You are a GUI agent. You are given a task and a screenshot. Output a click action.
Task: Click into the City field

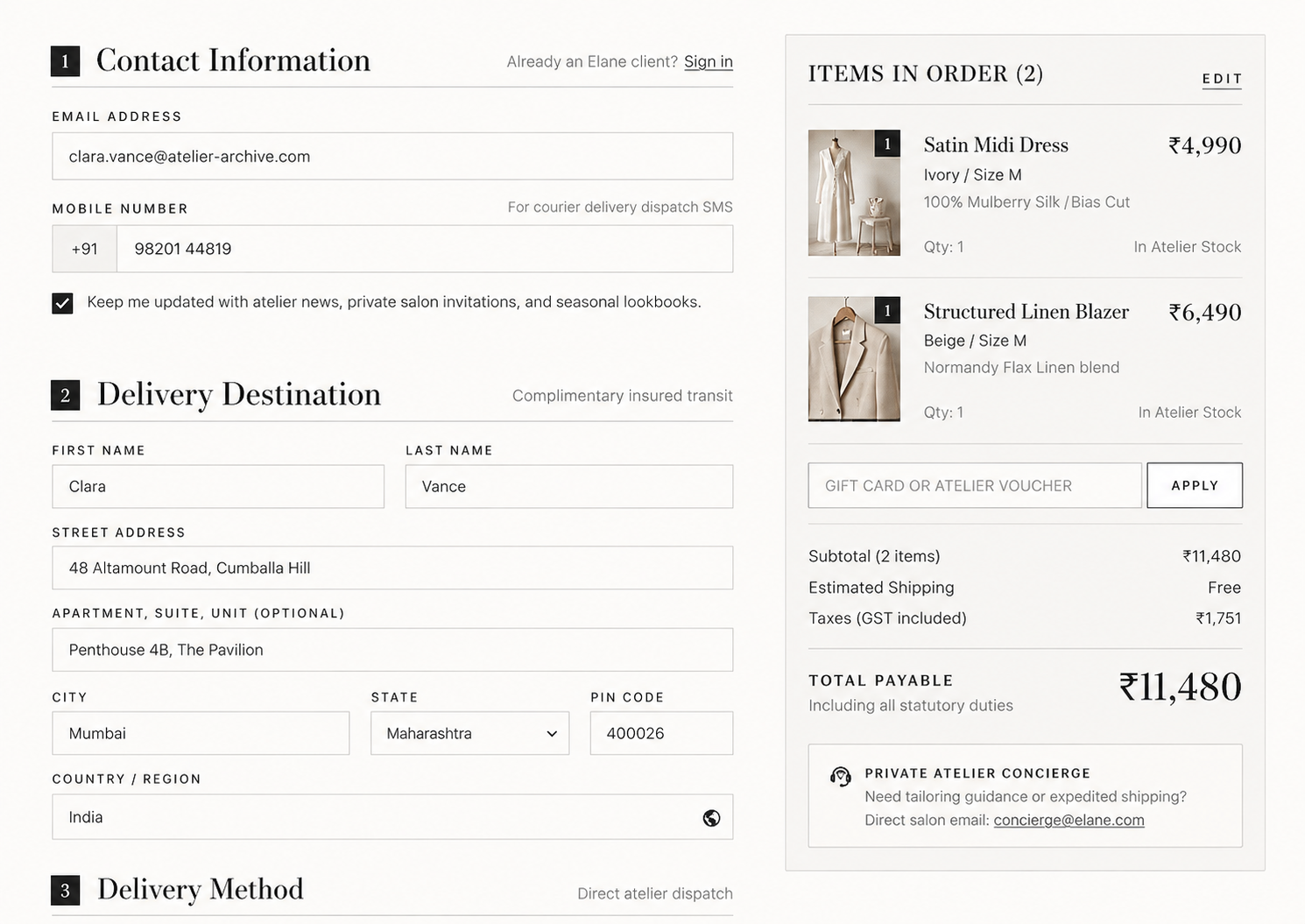201,733
